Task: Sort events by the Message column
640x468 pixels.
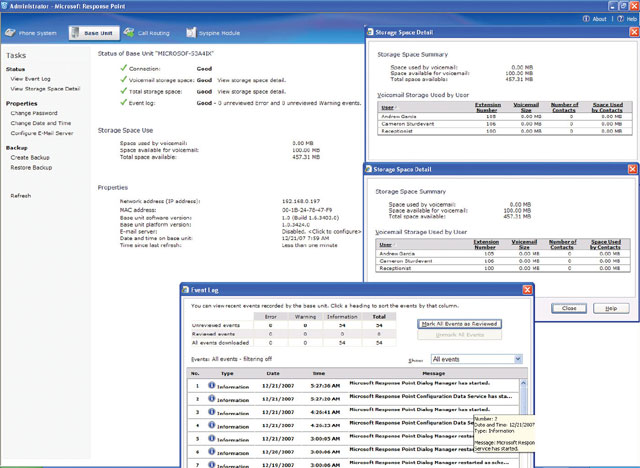Action: [x=433, y=373]
